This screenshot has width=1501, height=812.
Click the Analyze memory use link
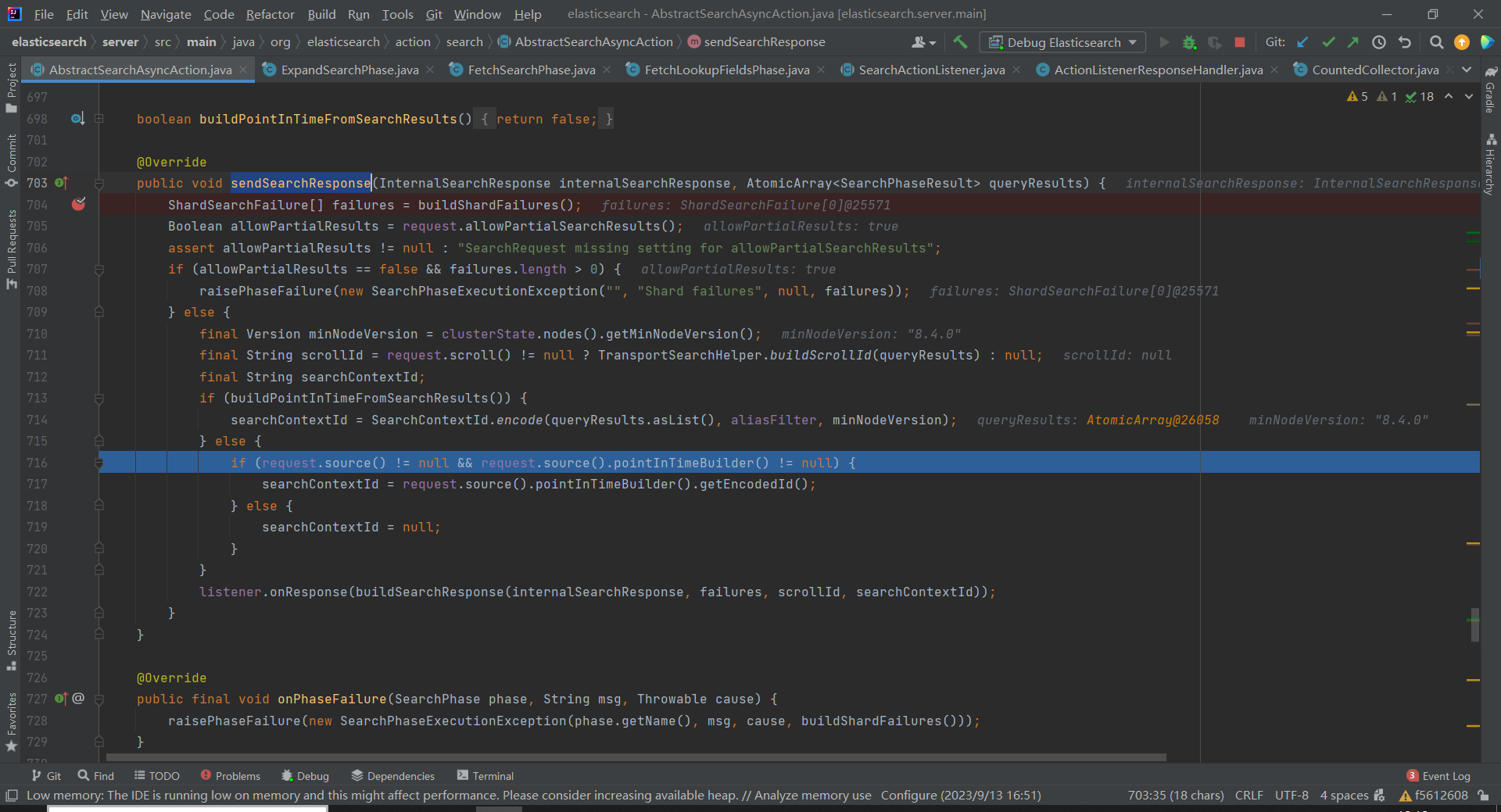tap(812, 796)
